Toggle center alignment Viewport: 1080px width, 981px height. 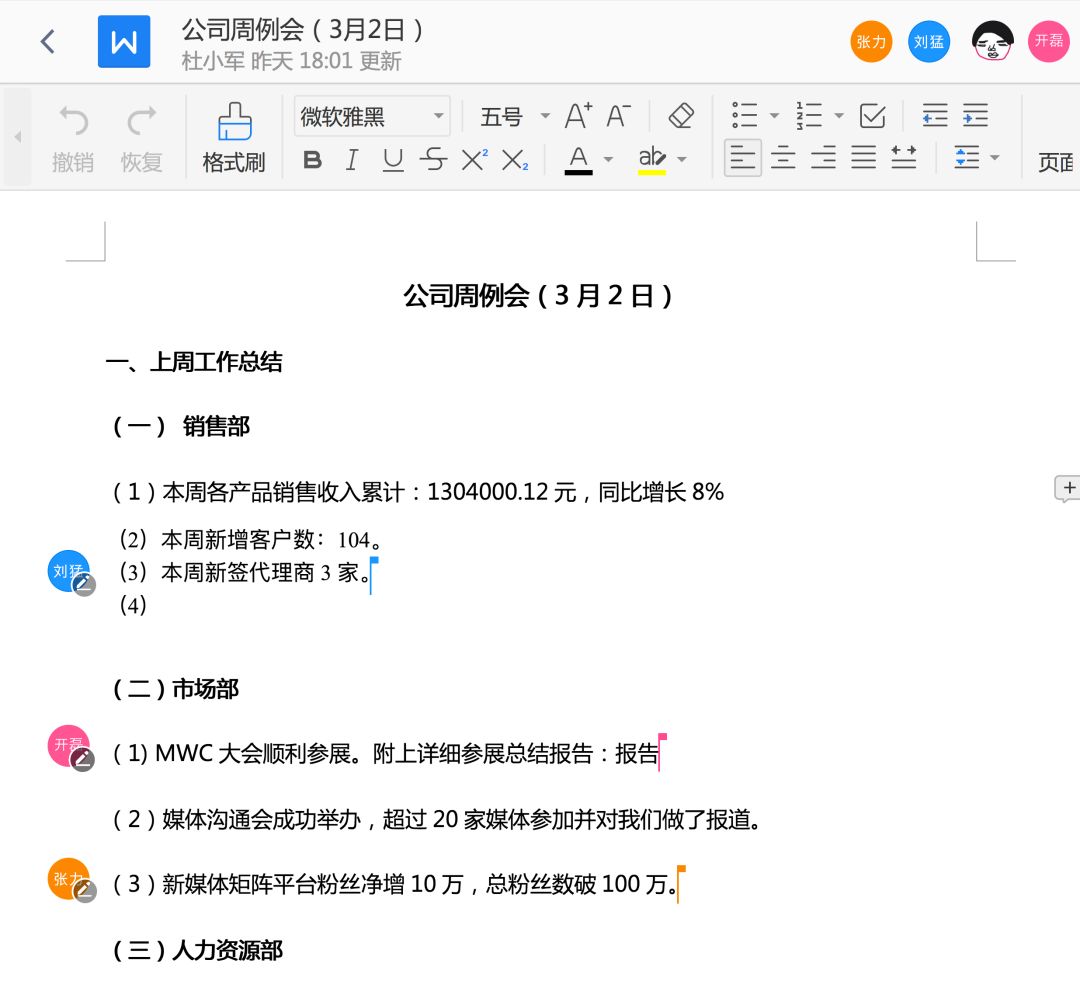(x=783, y=158)
